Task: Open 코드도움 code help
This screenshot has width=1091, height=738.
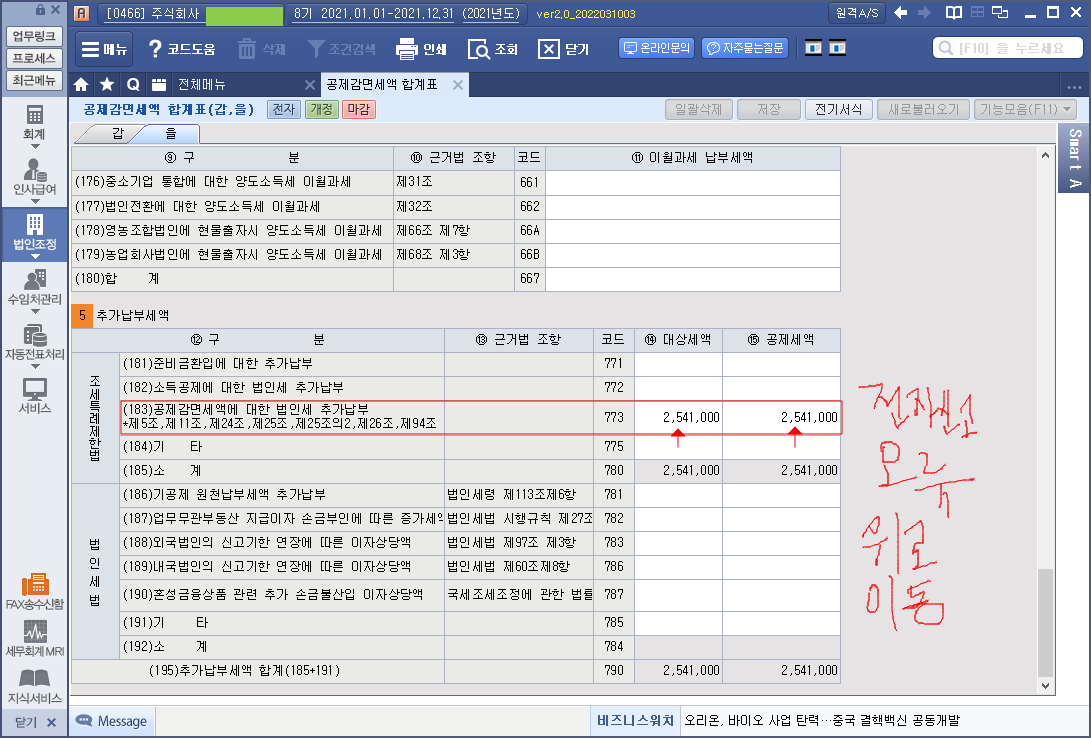Action: click(182, 49)
